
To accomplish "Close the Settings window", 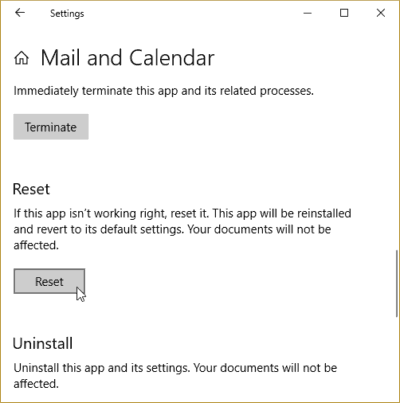I will point(381,13).
